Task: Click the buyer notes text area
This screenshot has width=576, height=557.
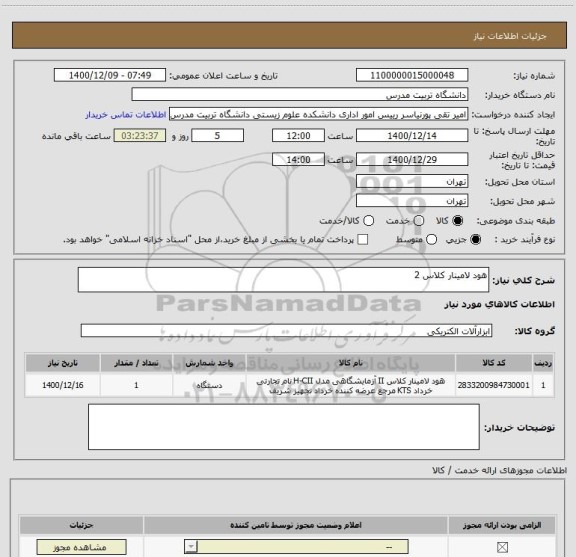Action: pyautogui.click(x=284, y=427)
